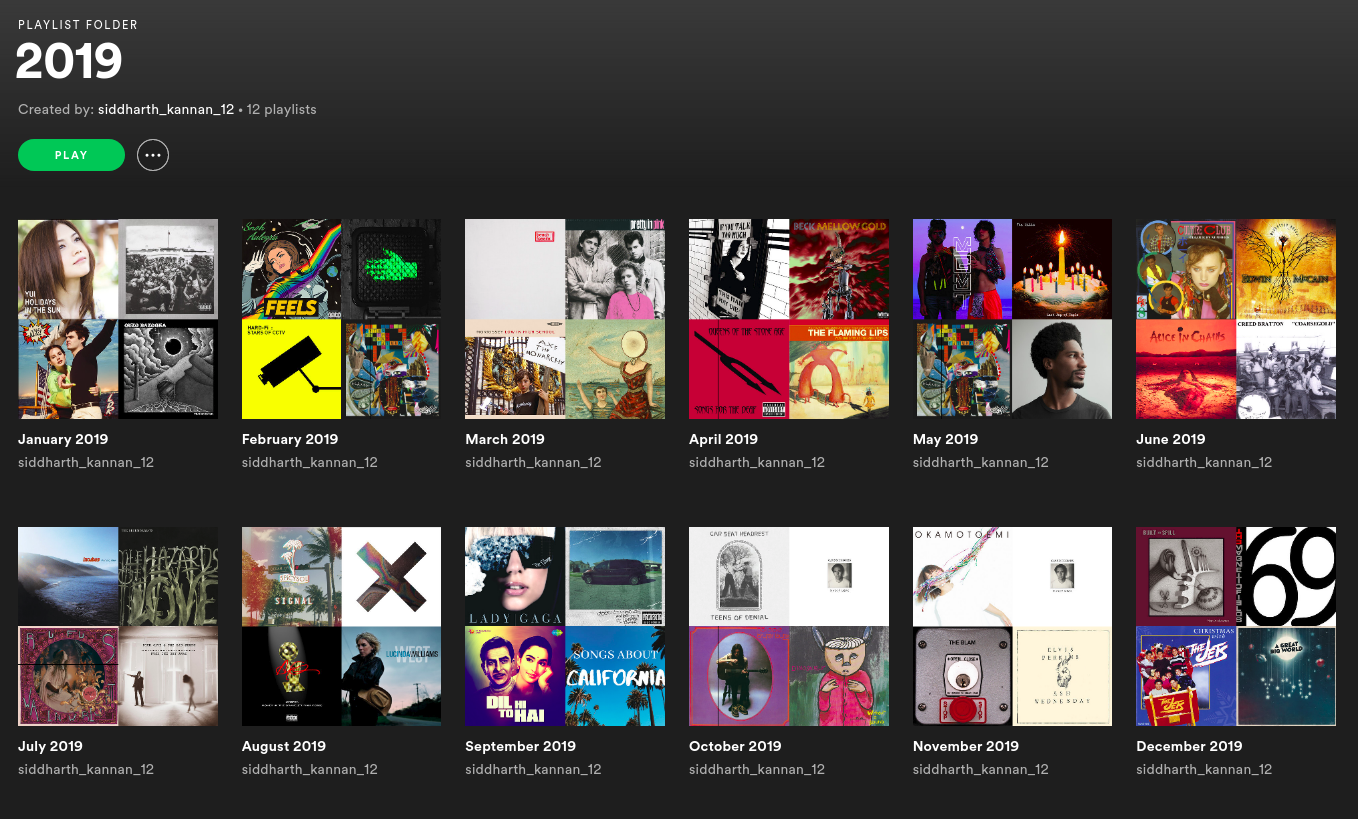
Task: Open the December 2019 playlist cover
Action: coord(1236,626)
